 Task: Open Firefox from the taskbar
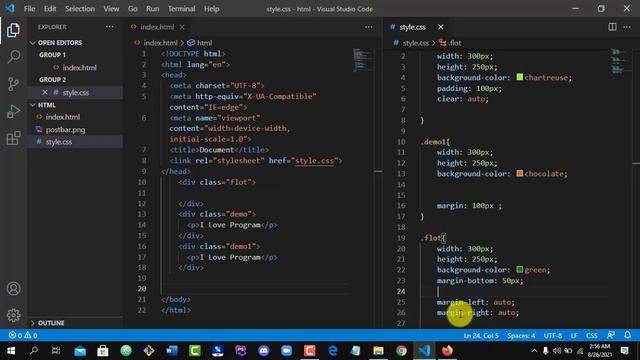(x=447, y=351)
